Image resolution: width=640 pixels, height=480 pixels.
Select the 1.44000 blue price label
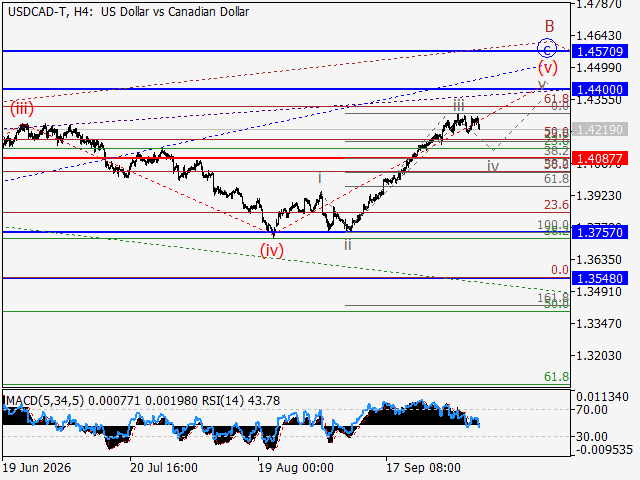pyautogui.click(x=600, y=89)
